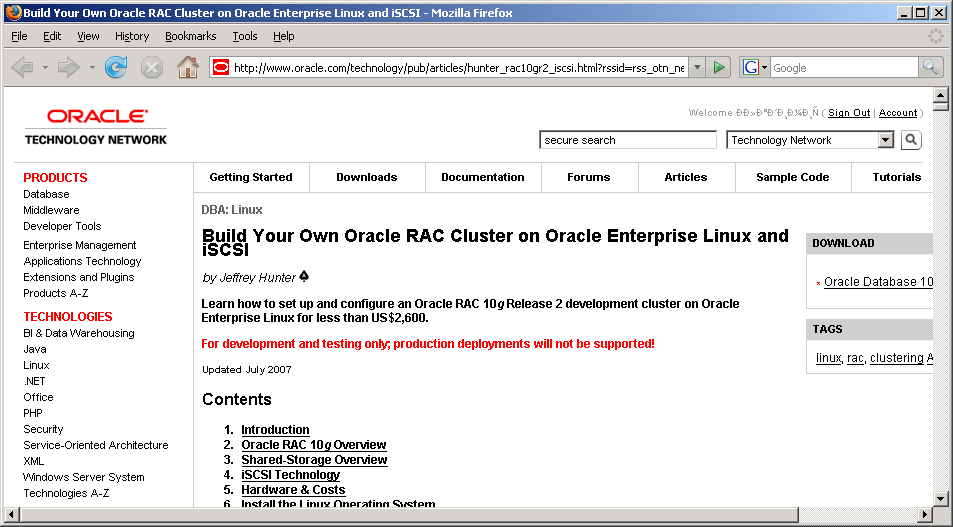
Task: Click the Oracle RAC 10g Overview link
Action: coord(313,445)
